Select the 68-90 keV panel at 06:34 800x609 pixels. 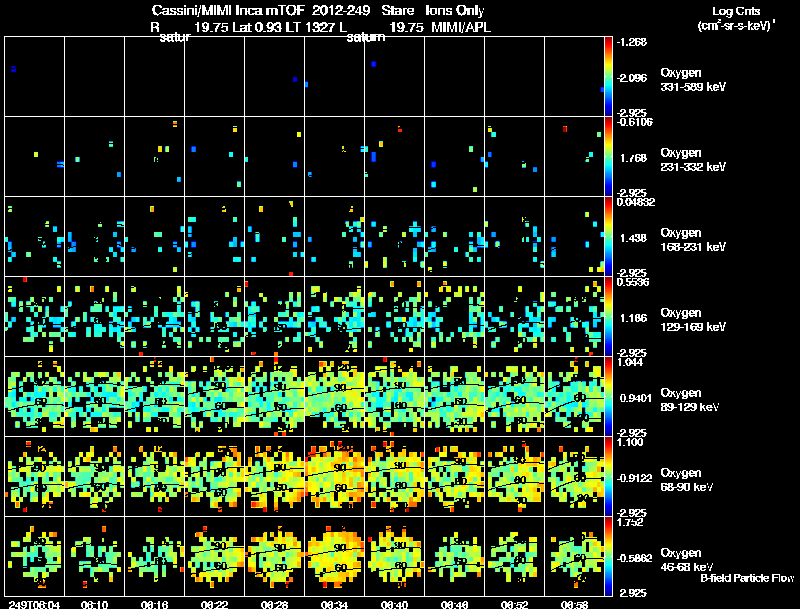click(335, 476)
